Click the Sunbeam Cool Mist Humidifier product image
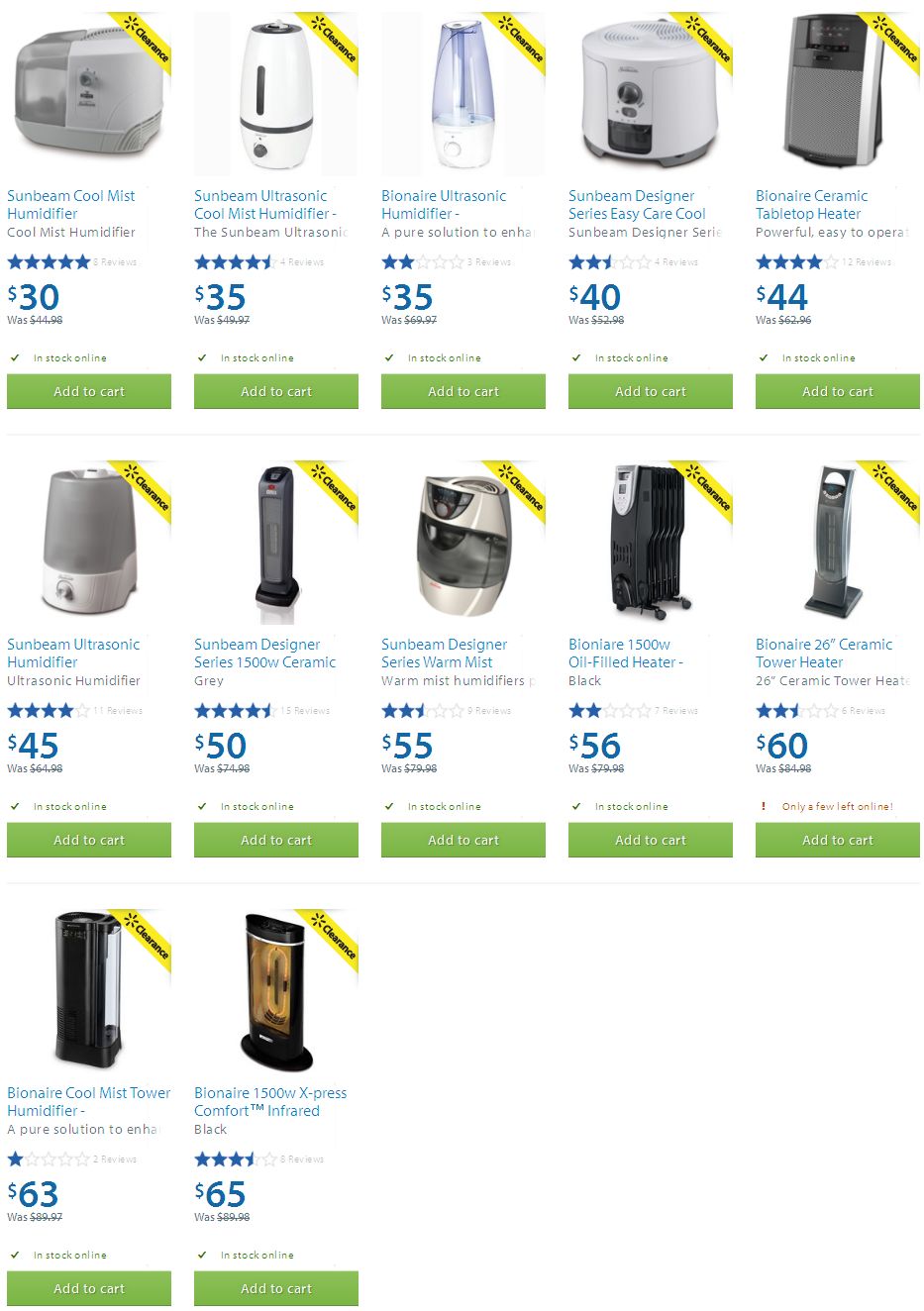 click(88, 94)
